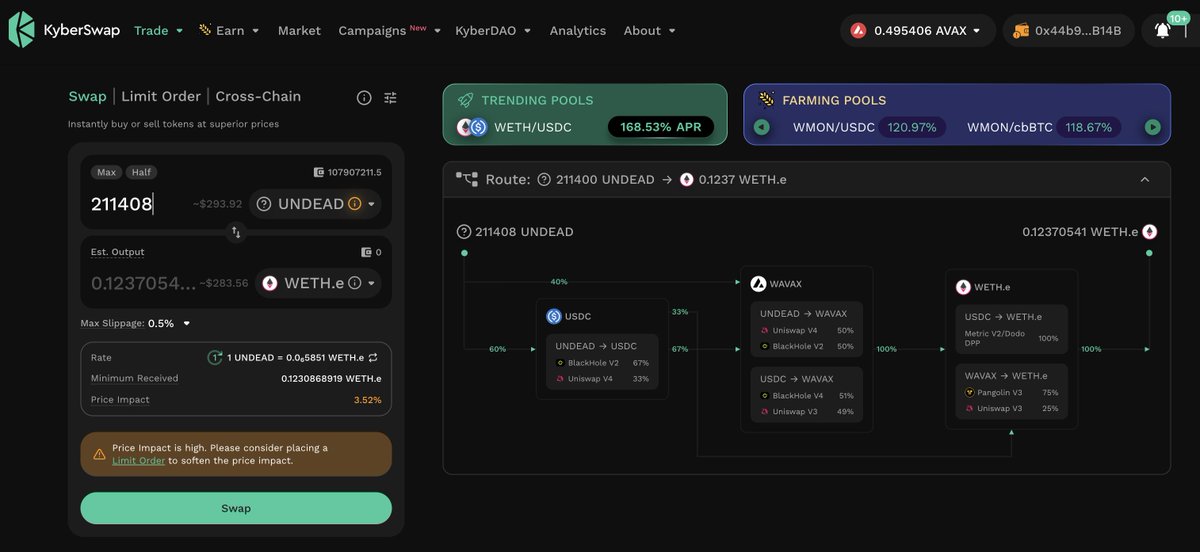Open the notifications bell
The image size is (1200, 552).
(1162, 30)
